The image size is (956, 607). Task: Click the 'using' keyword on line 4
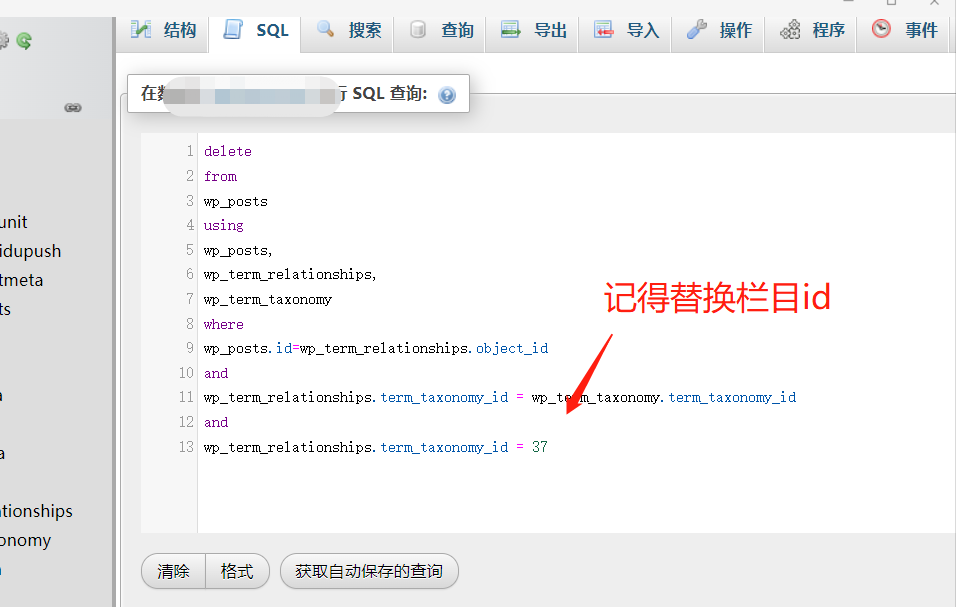[x=223, y=225]
